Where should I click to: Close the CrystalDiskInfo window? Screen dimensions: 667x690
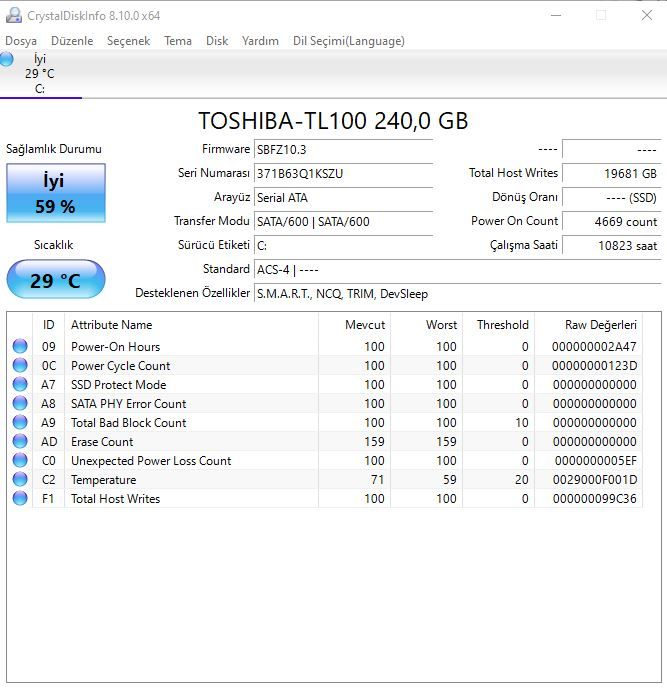[x=646, y=15]
